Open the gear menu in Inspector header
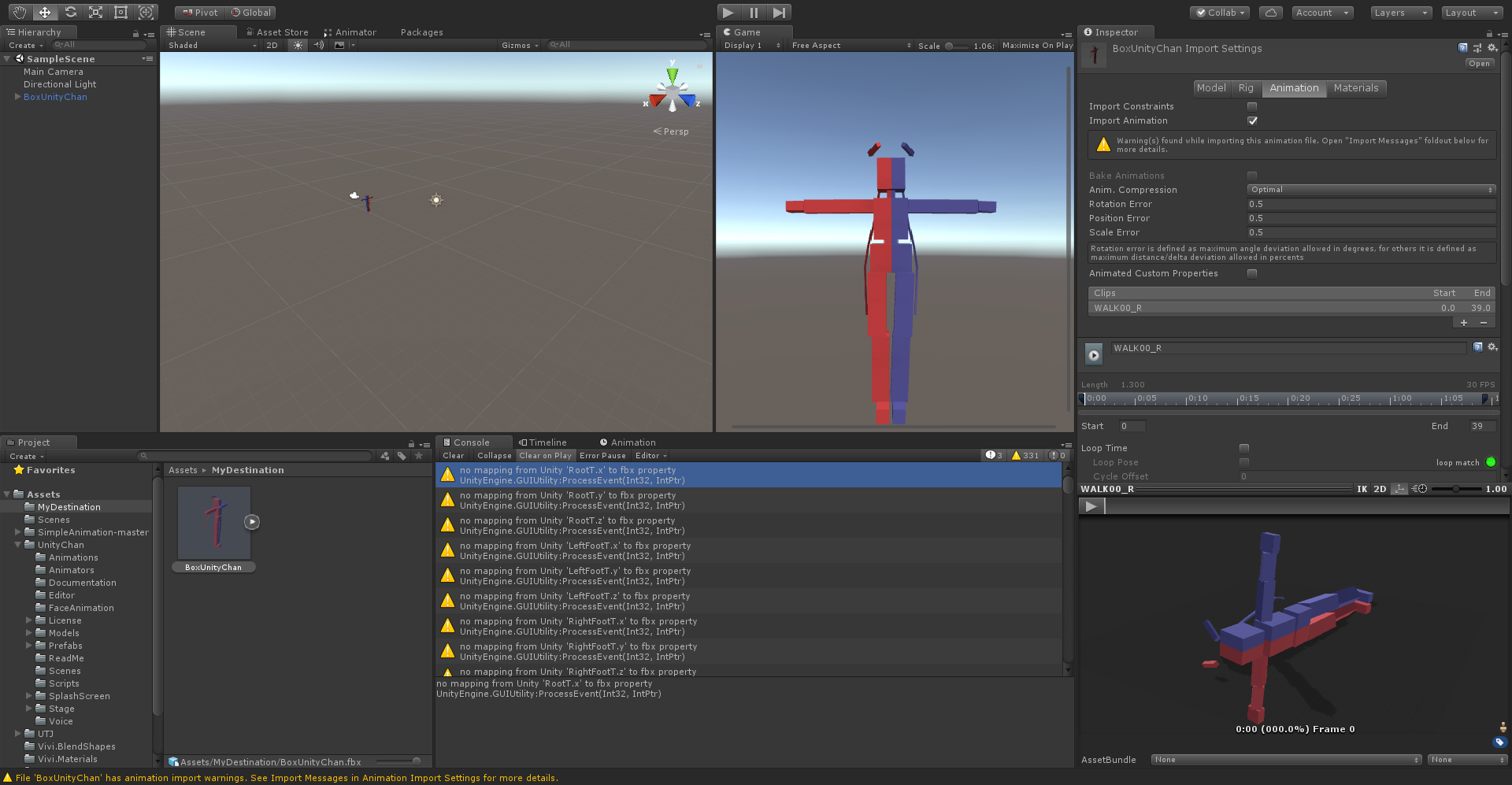 (1492, 48)
